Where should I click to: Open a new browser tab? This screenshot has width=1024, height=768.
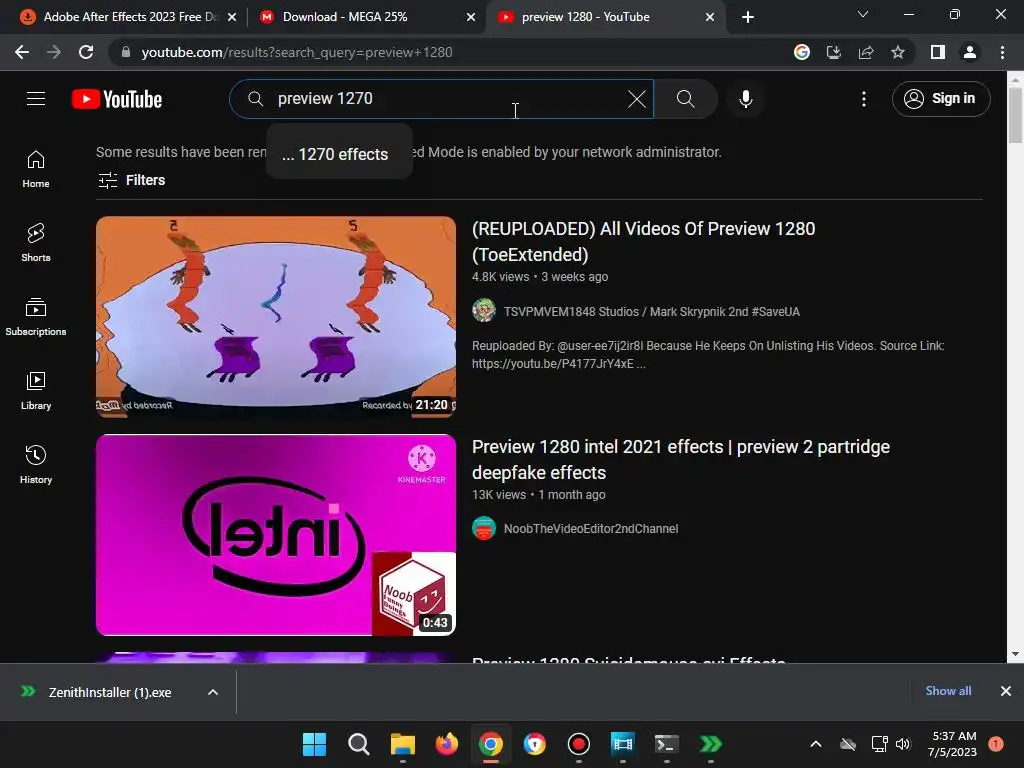[748, 17]
